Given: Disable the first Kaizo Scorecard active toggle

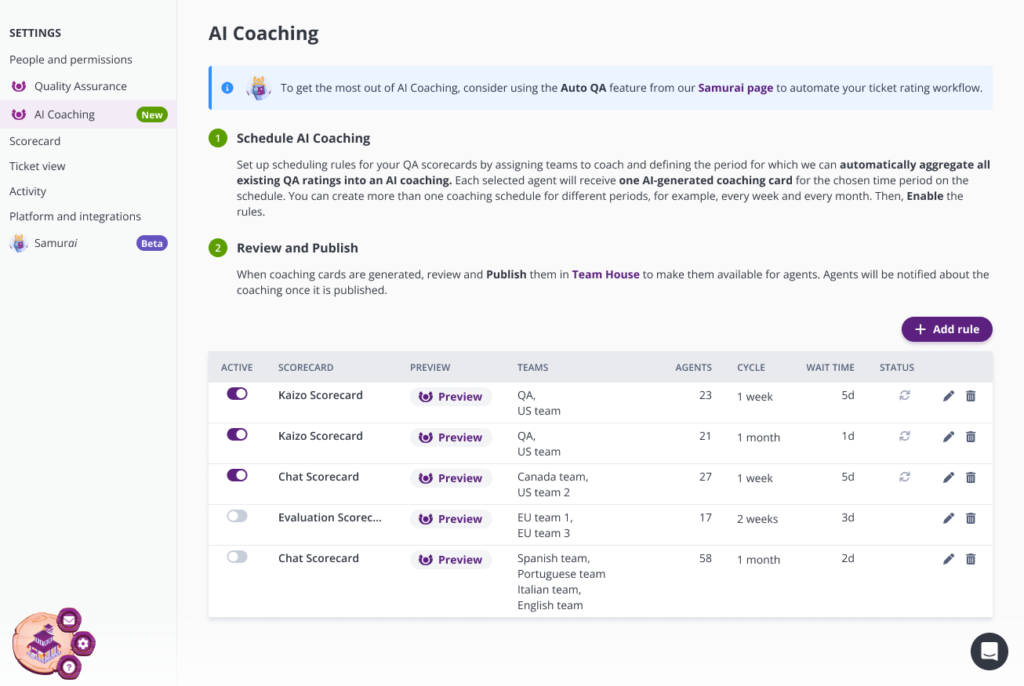Looking at the screenshot, I should (x=236, y=393).
